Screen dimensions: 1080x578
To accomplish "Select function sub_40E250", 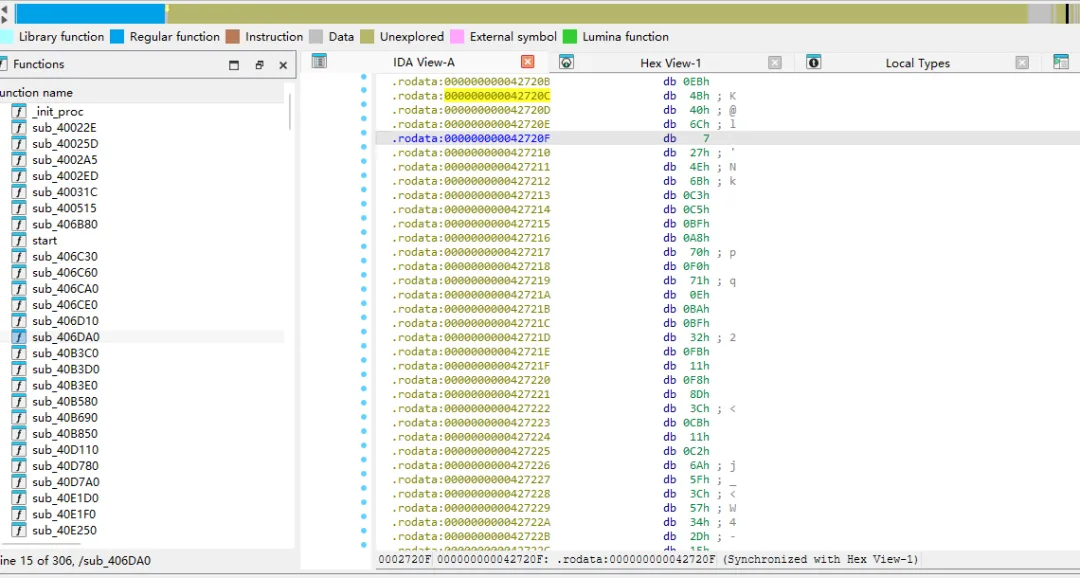I will (x=65, y=530).
